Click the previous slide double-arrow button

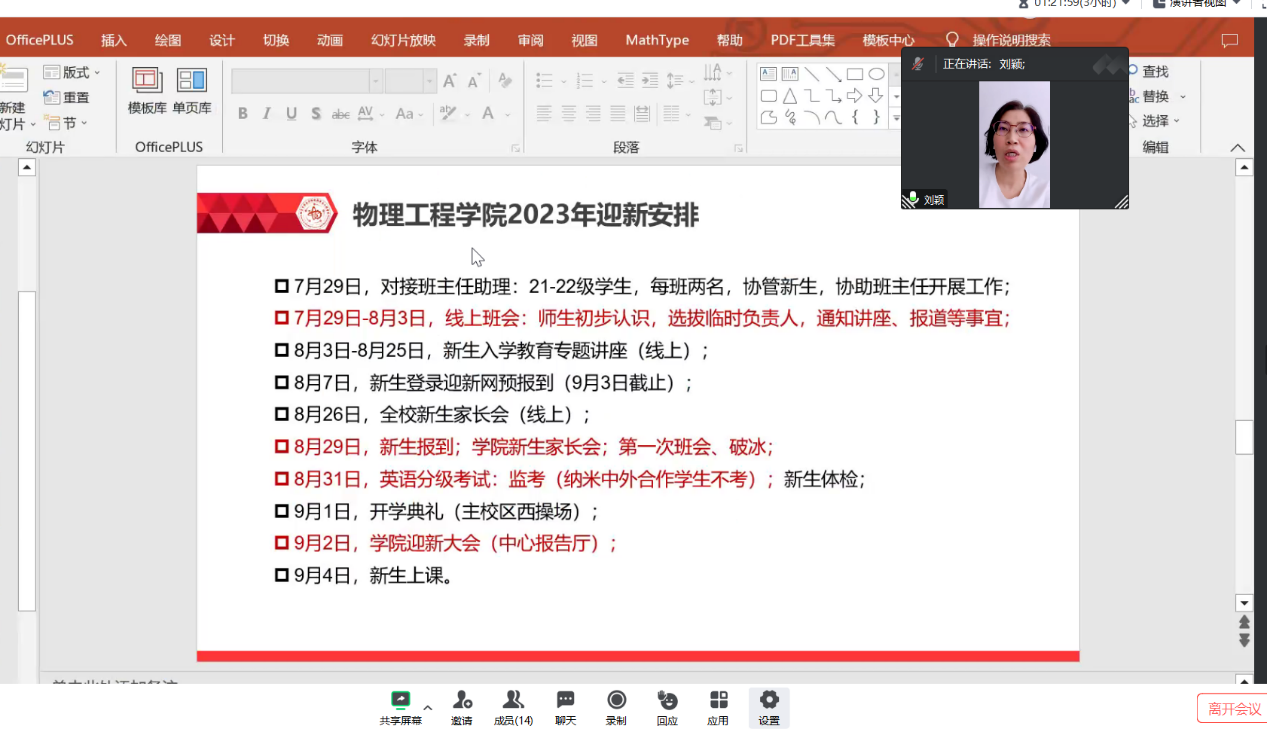[x=1244, y=623]
